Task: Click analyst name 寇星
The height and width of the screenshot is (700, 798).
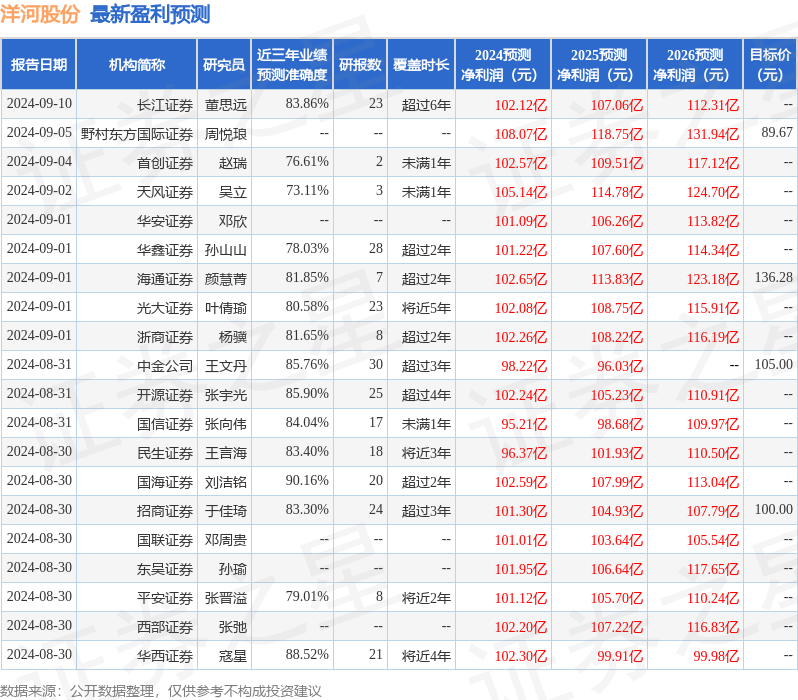Action: tap(233, 656)
